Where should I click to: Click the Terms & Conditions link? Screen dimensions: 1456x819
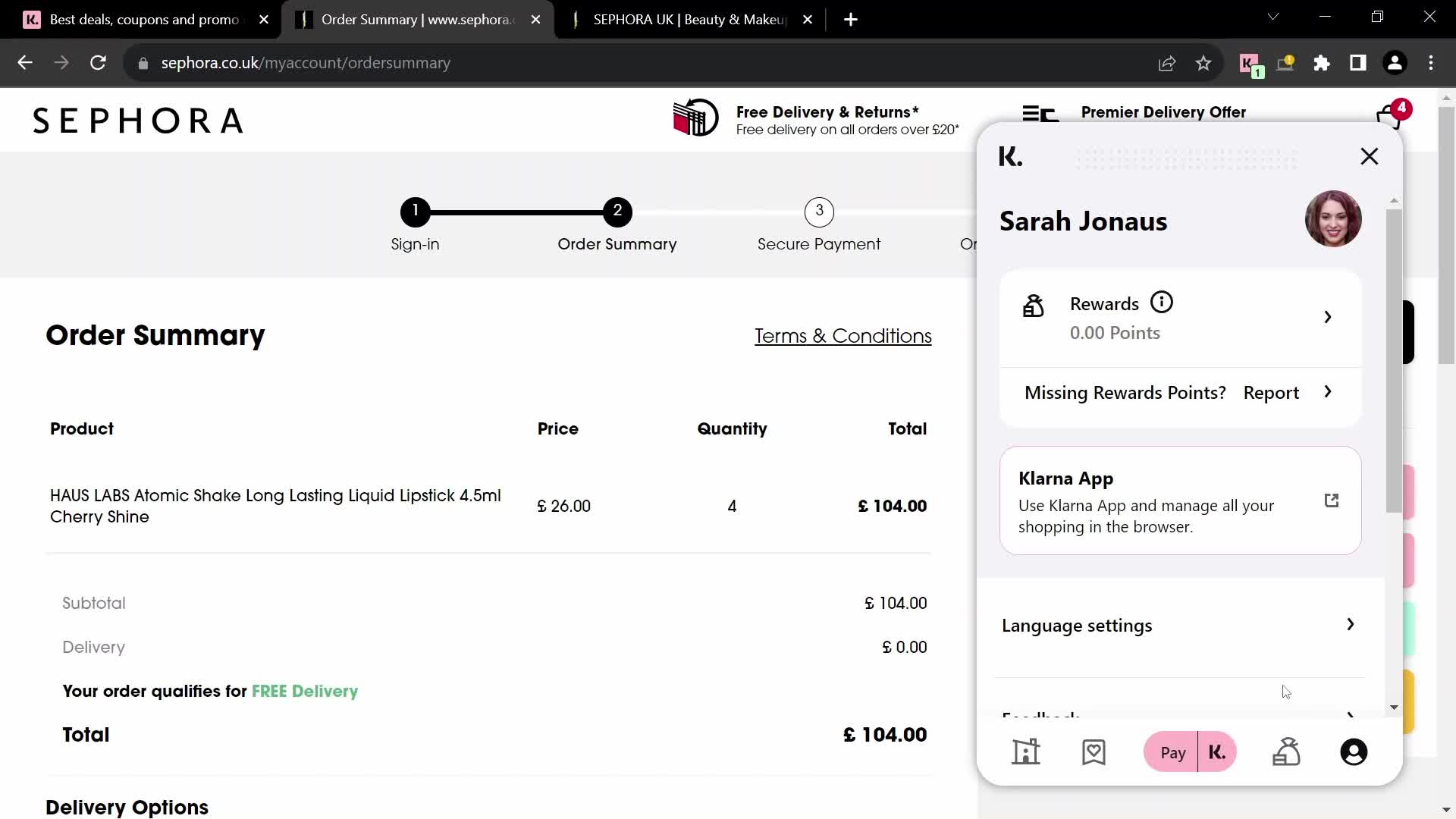point(843,335)
